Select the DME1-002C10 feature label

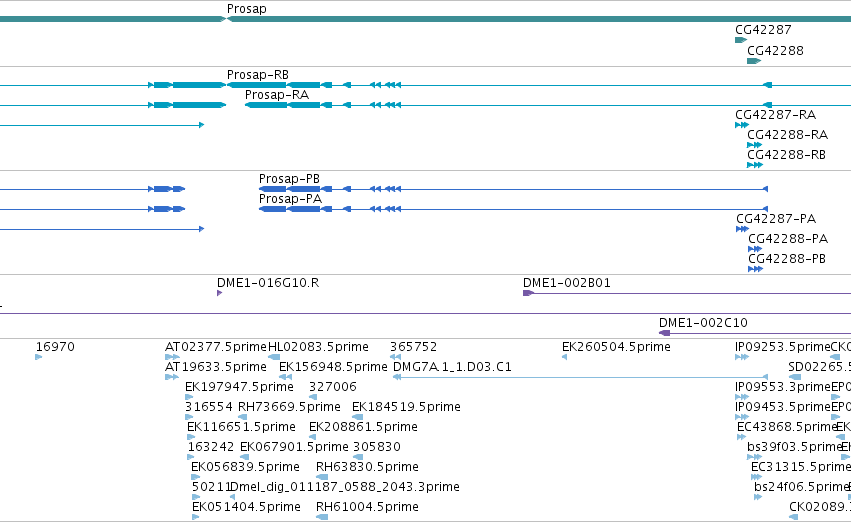click(x=703, y=323)
